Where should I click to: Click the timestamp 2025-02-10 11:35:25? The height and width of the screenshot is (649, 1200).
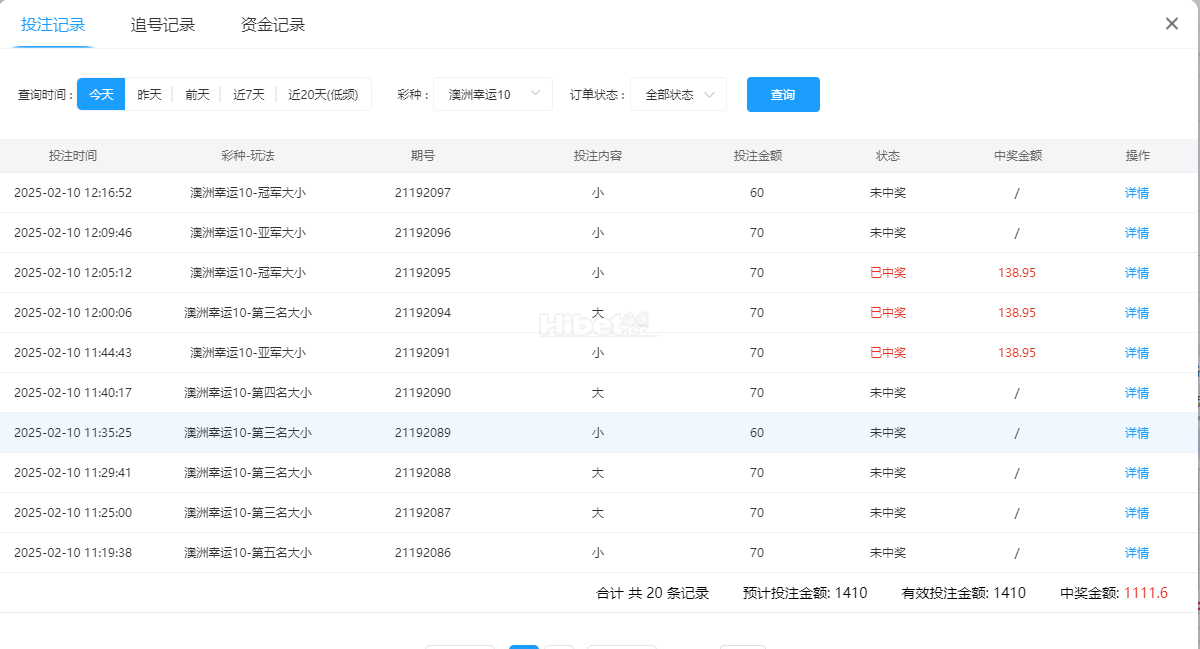(73, 433)
